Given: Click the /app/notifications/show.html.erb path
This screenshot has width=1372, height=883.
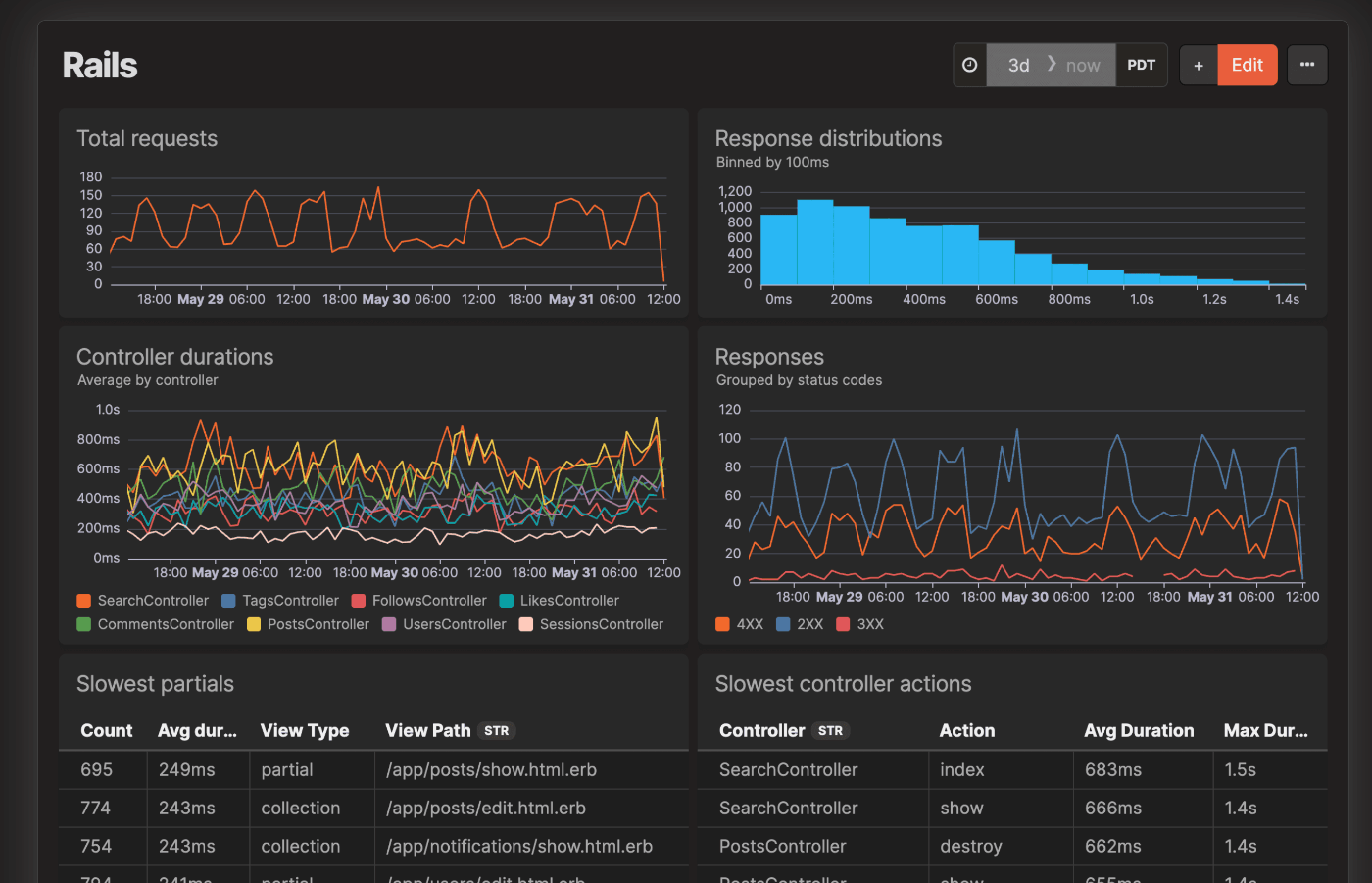Looking at the screenshot, I should tap(519, 847).
